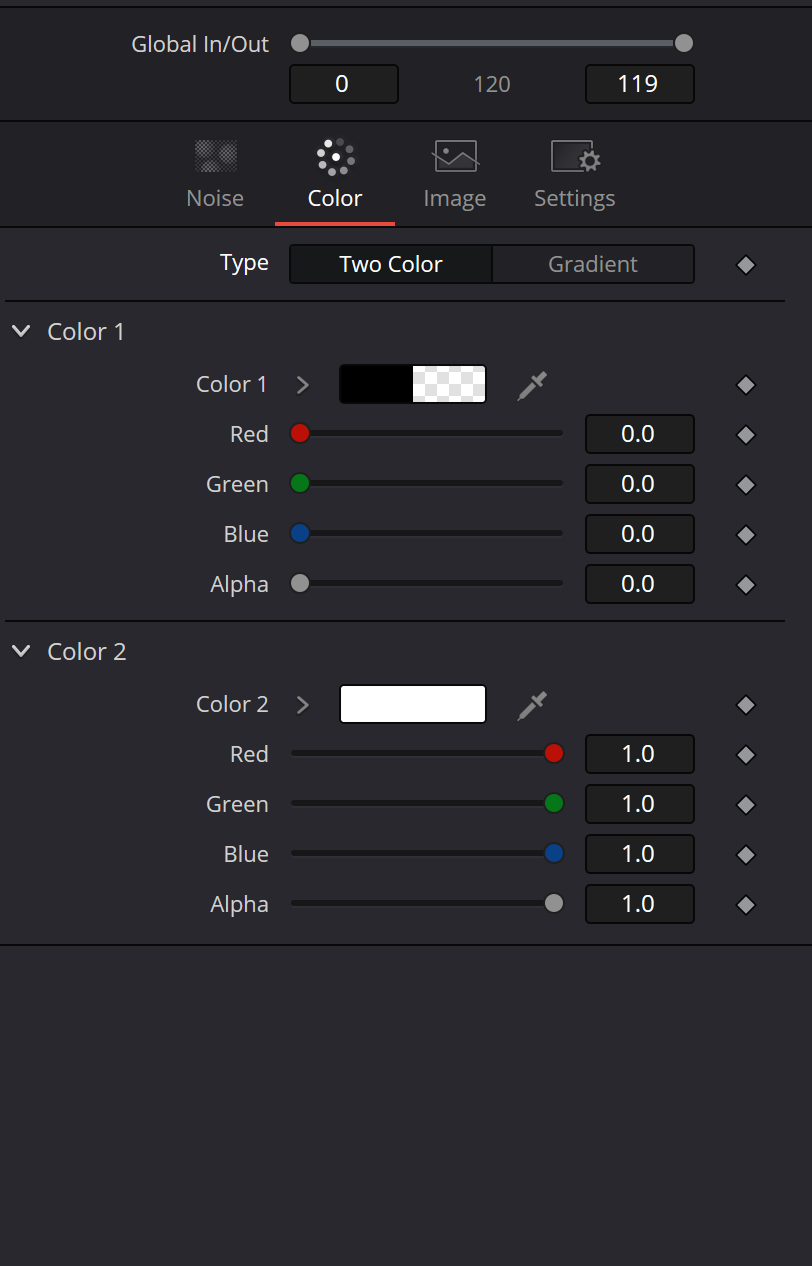This screenshot has width=812, height=1266.
Task: Open the Color 1 swatch
Action: pyautogui.click(x=413, y=384)
